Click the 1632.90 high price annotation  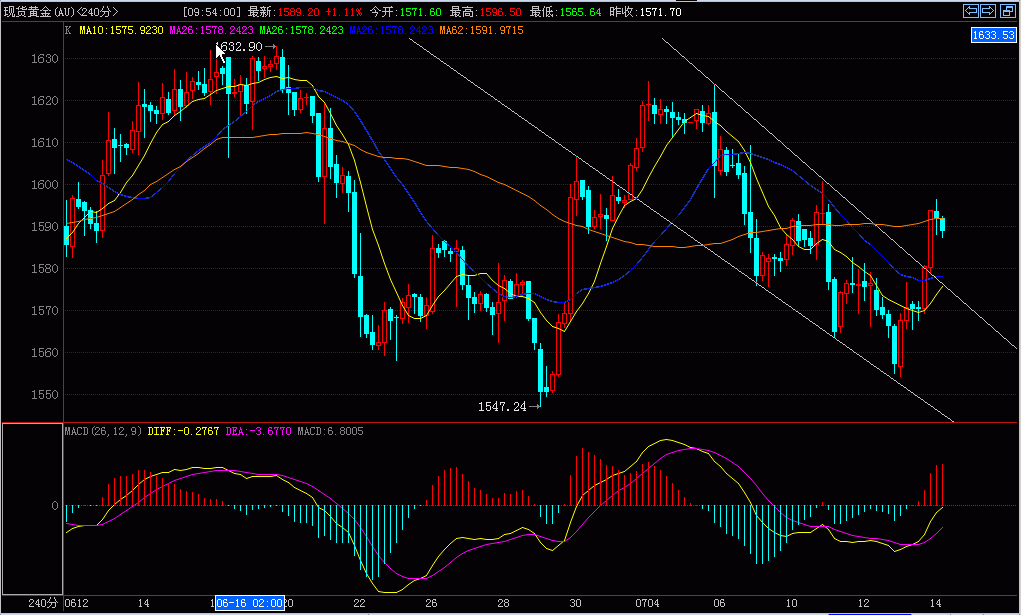(240, 47)
